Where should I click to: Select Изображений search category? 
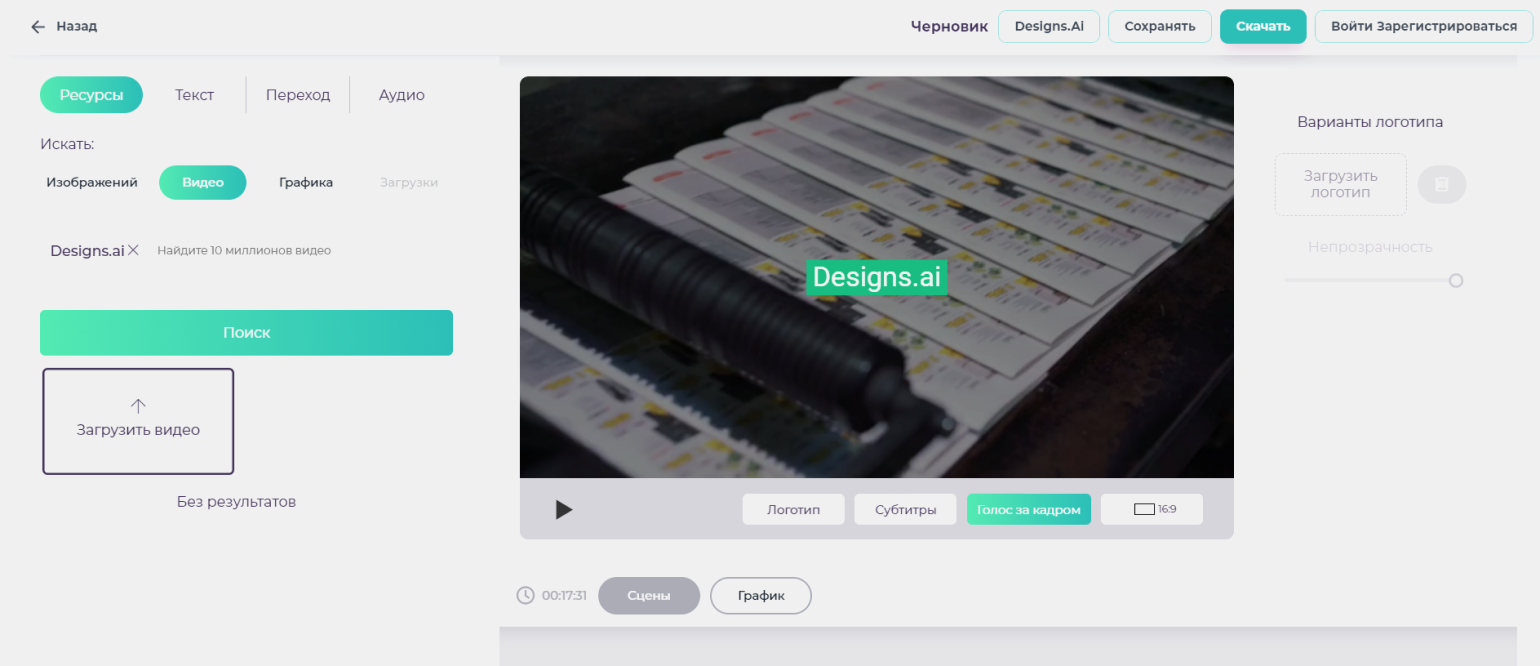point(92,183)
